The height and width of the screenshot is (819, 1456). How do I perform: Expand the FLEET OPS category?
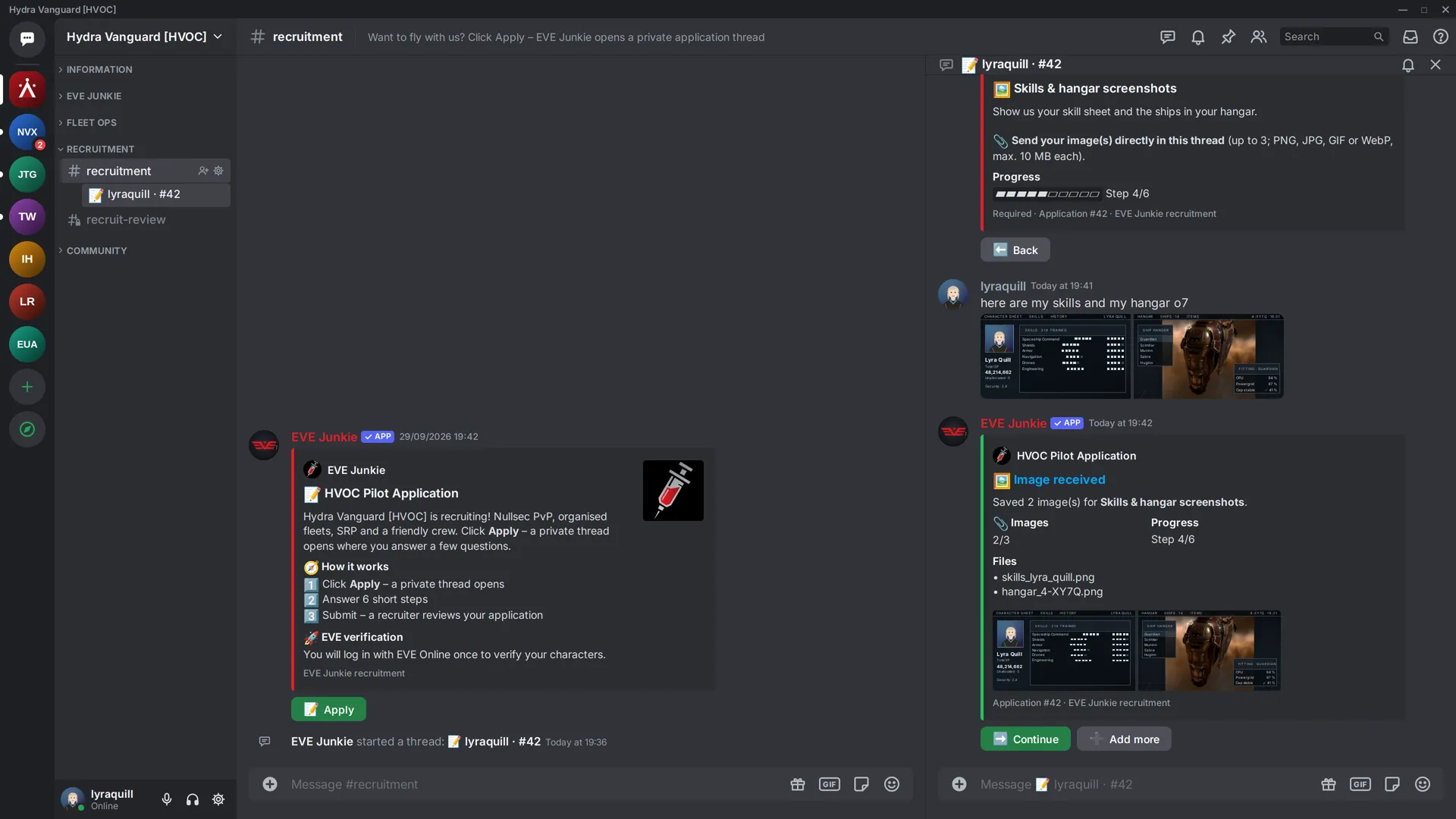pos(87,122)
